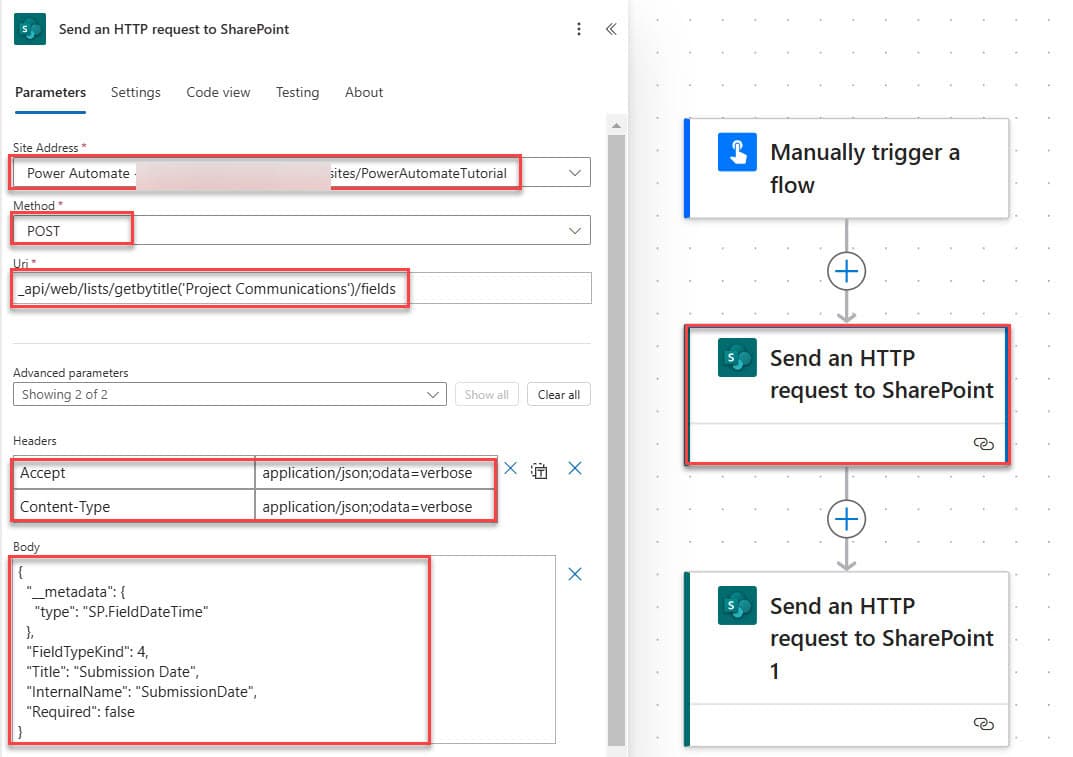
Task: Click the connection link icon on HTTP request 1
Action: [x=983, y=724]
